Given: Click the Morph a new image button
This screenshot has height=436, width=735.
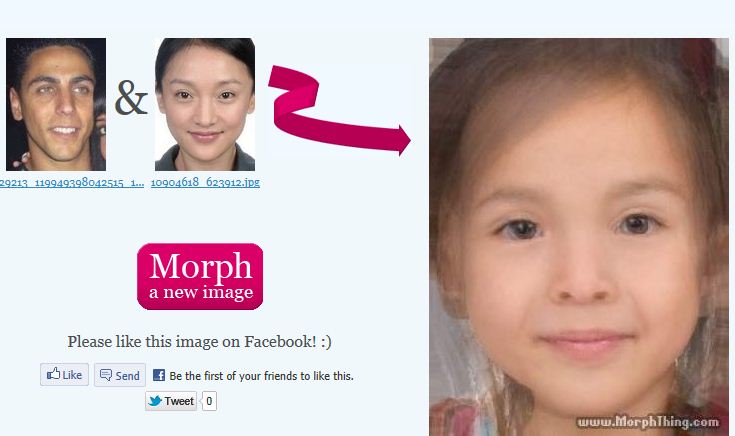Looking at the screenshot, I should (200, 277).
